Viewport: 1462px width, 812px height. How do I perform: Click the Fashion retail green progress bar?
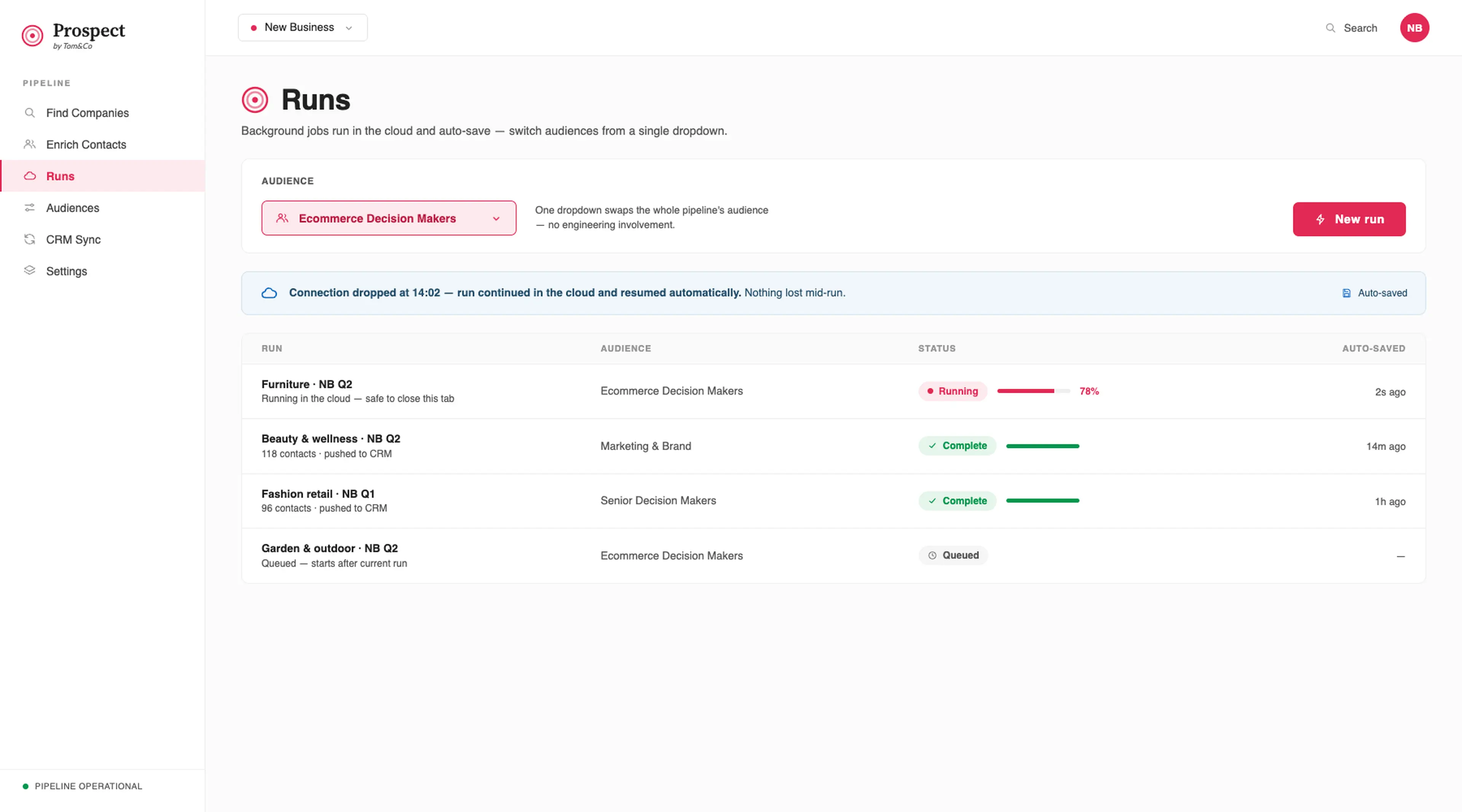pyautogui.click(x=1042, y=501)
